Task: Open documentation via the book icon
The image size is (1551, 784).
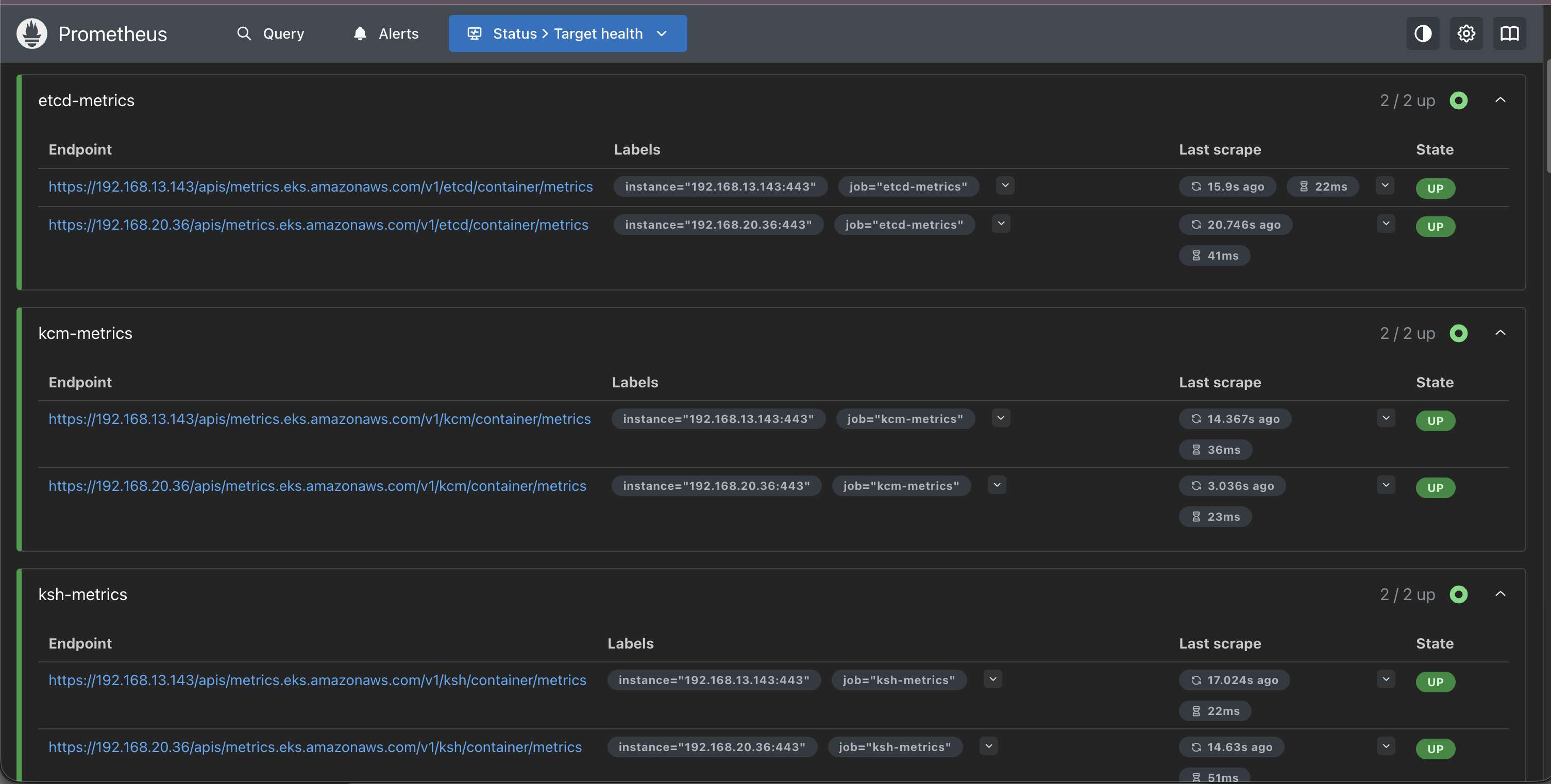Action: [x=1509, y=33]
